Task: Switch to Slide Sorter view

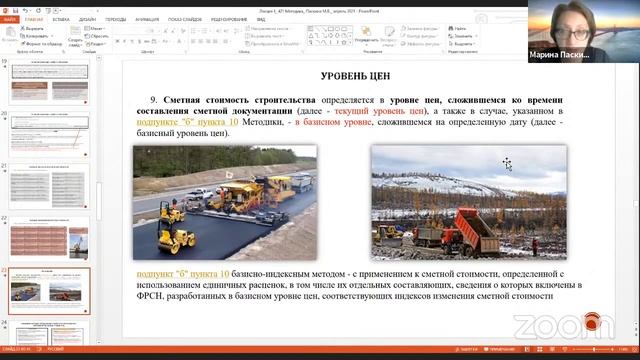Action: (540, 349)
